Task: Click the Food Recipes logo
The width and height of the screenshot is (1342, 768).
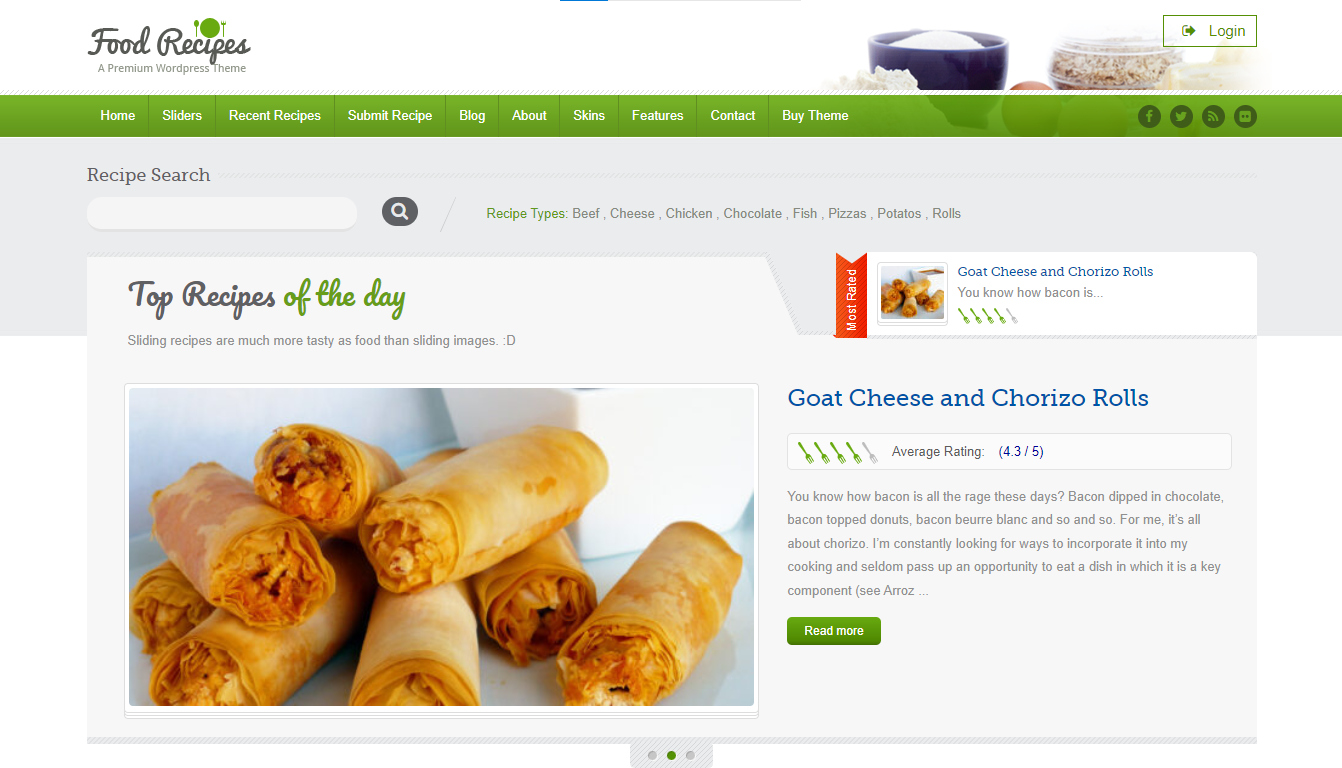Action: (169, 47)
